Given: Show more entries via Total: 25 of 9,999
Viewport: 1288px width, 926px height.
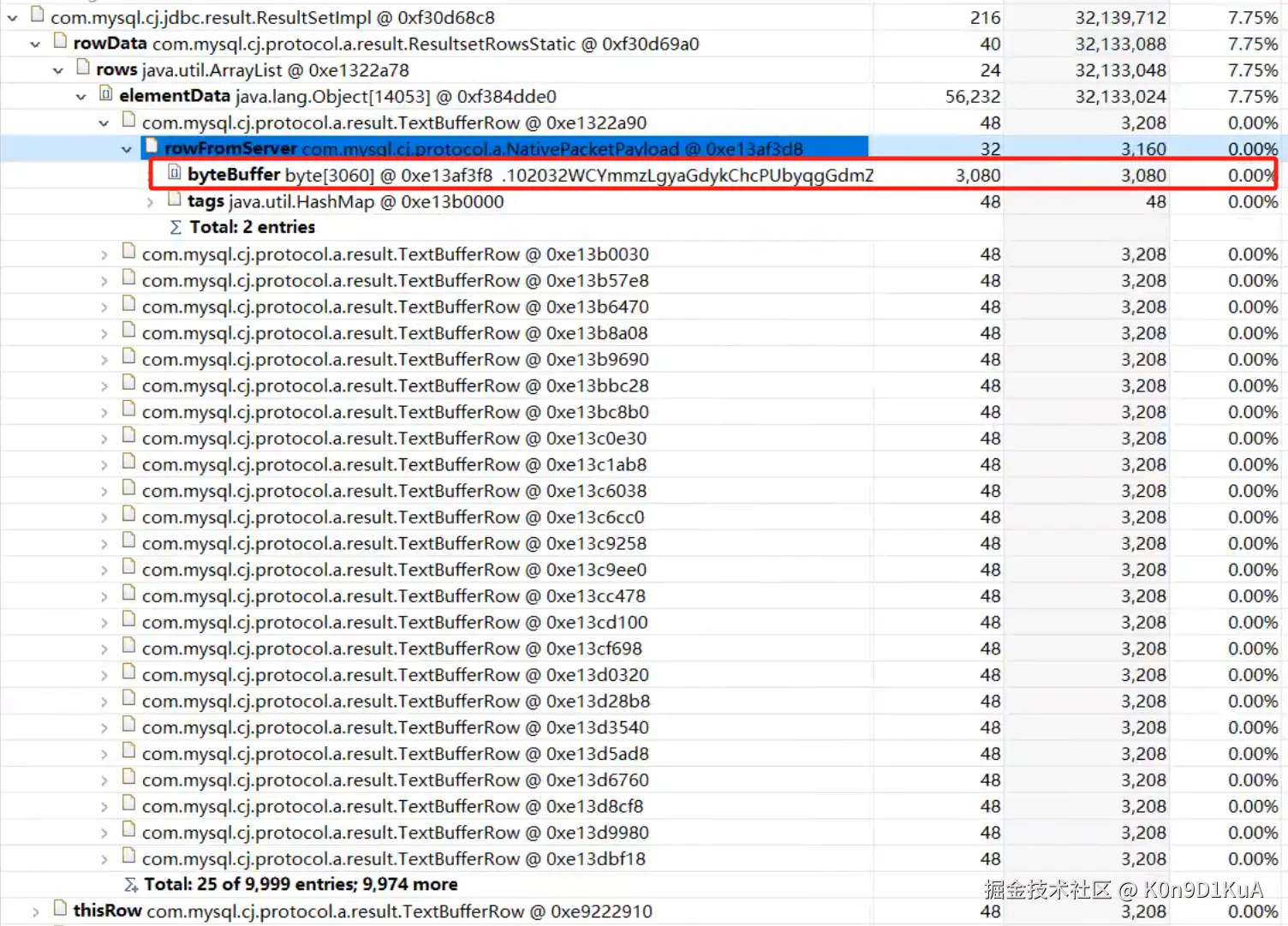Looking at the screenshot, I should tap(301, 884).
